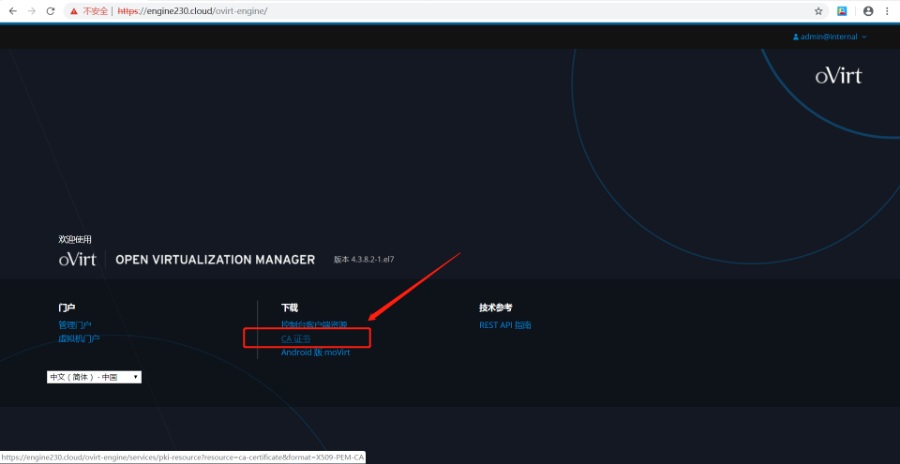Click the 控制台客户端资源 download link
Viewport: 900px width, 464px height.
(x=314, y=324)
